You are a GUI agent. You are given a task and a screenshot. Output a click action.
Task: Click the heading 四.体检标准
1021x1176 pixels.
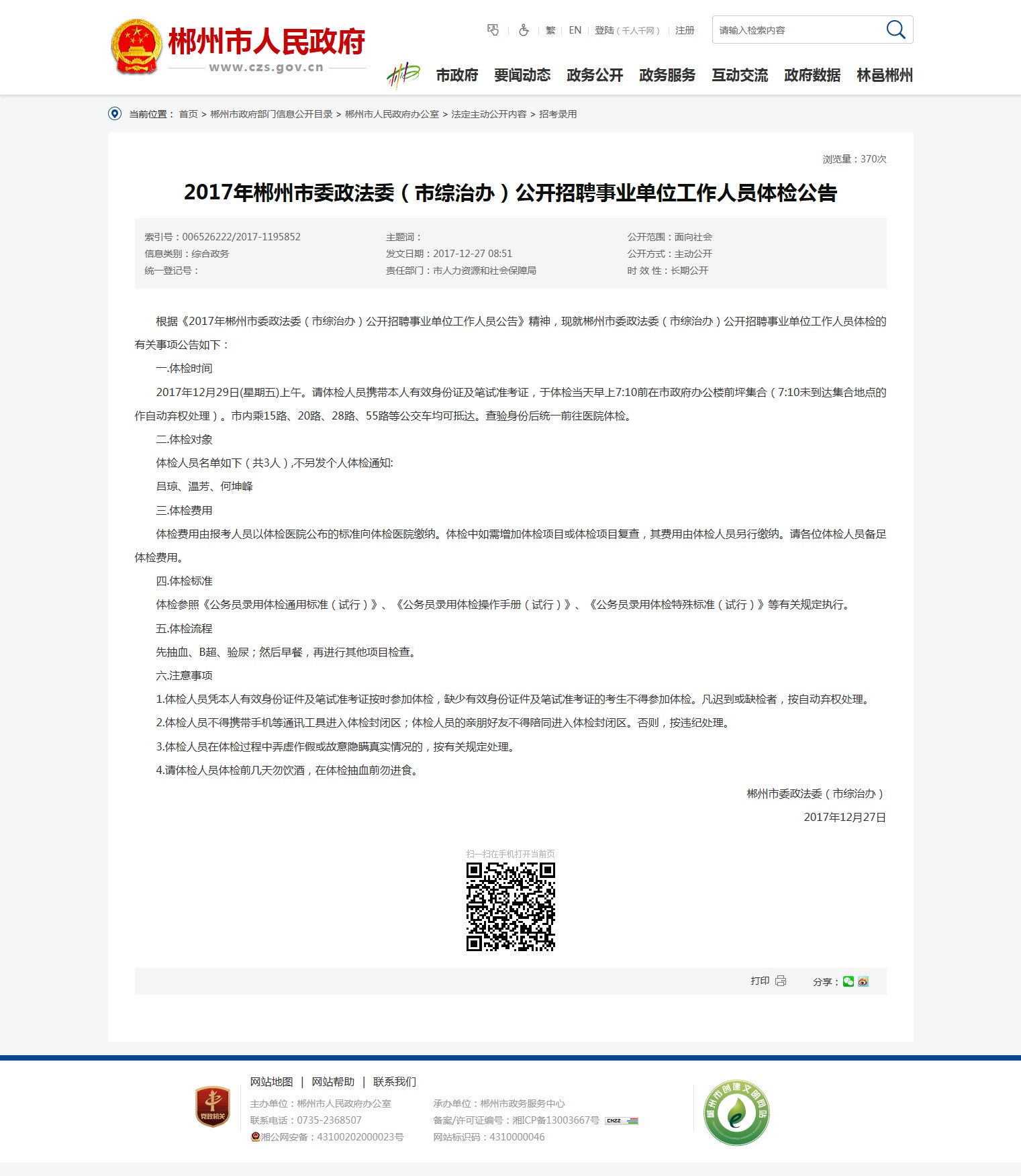pyautogui.click(x=185, y=581)
